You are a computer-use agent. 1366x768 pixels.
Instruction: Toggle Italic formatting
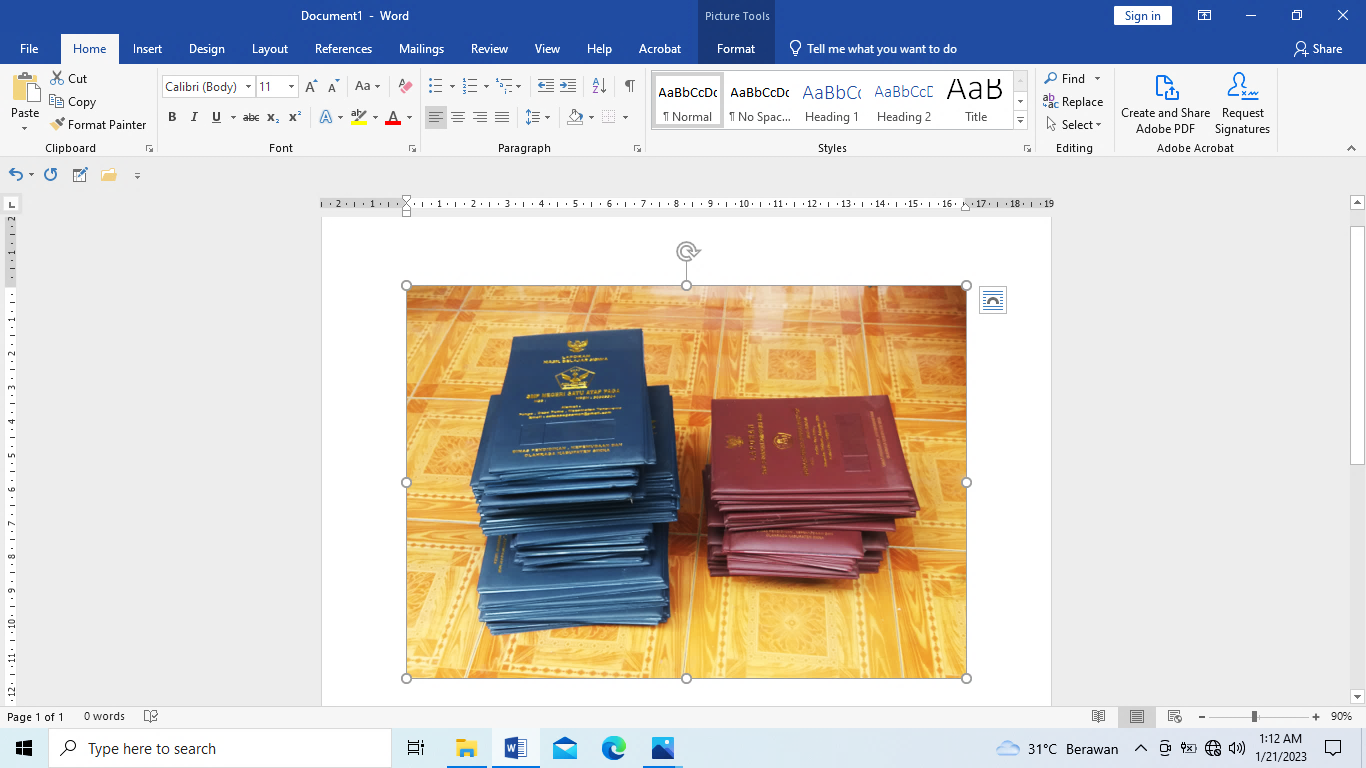194,117
